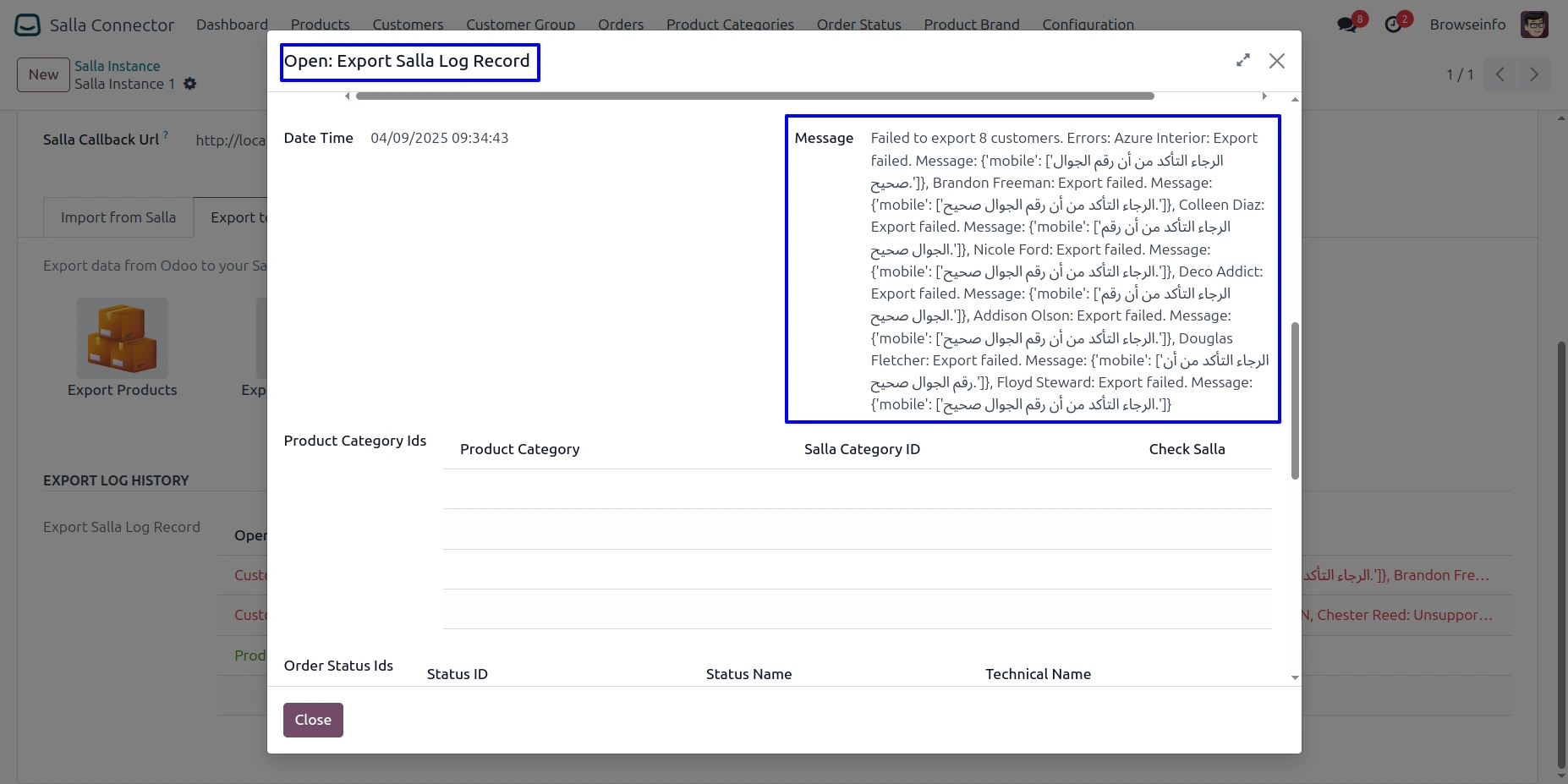This screenshot has width=1568, height=784.
Task: Open the Configuration menu
Action: click(1088, 25)
